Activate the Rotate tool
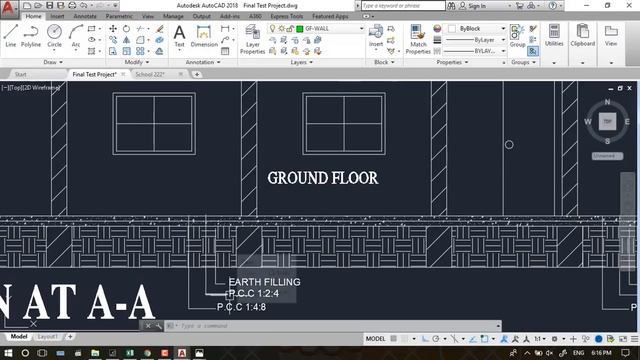Image resolution: width=640 pixels, height=360 pixels. point(127,29)
